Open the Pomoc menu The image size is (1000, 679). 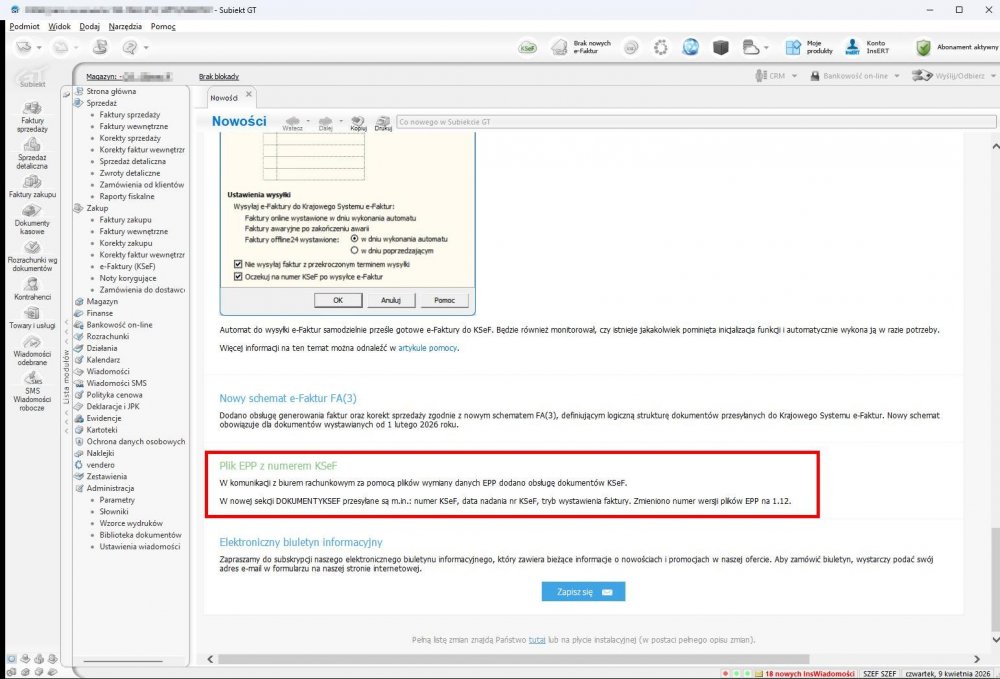click(x=163, y=27)
